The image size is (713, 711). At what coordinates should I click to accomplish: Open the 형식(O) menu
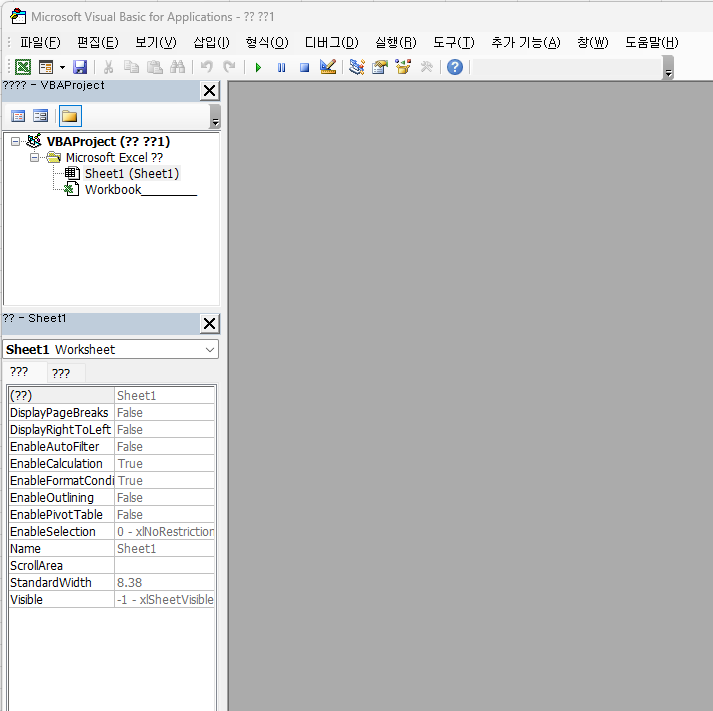pyautogui.click(x=267, y=43)
